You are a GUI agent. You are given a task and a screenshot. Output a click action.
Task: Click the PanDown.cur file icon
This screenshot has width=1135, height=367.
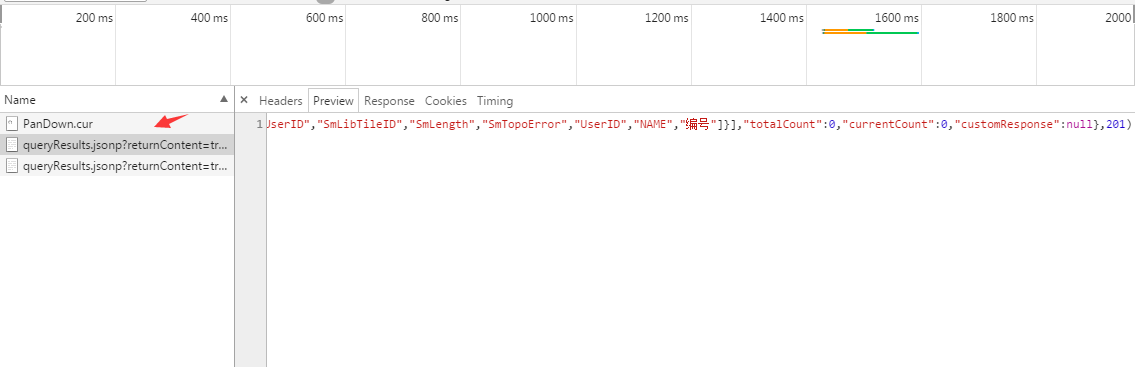(x=11, y=124)
